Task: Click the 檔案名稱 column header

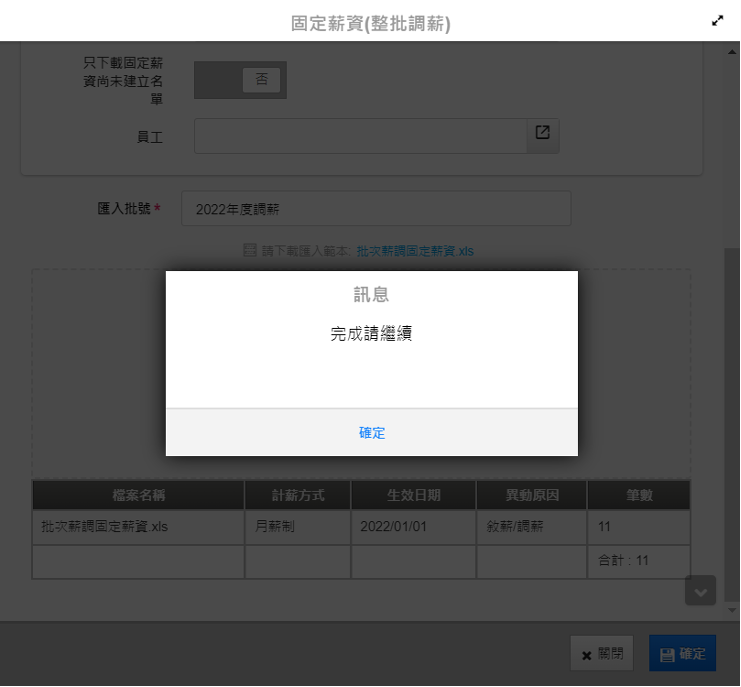Action: (138, 495)
